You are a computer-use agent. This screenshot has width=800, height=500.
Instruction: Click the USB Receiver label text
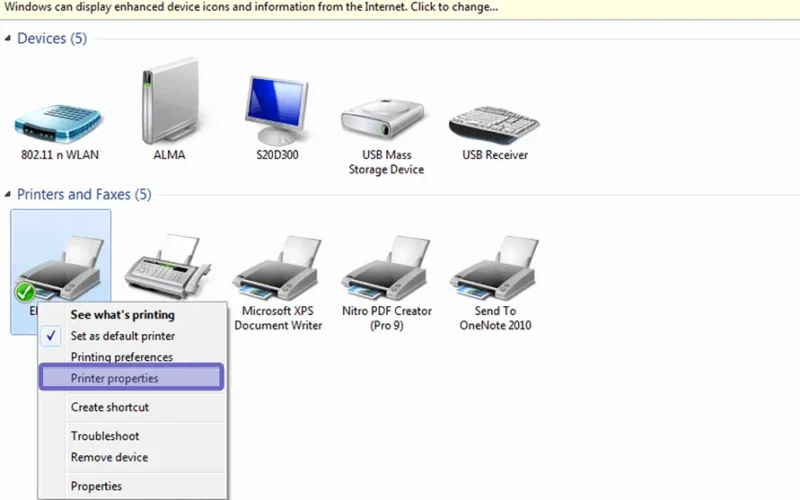(x=495, y=155)
